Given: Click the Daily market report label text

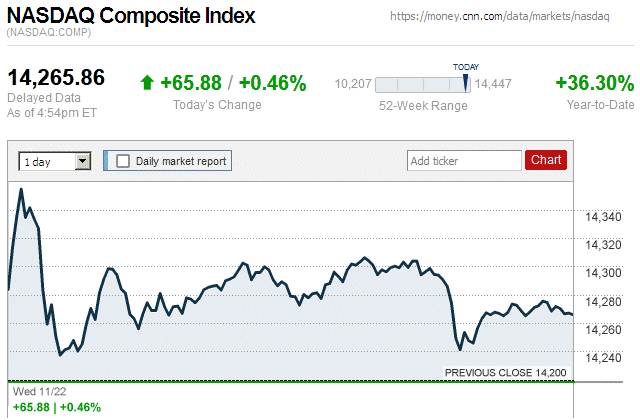Looking at the screenshot, I should coord(181,160).
